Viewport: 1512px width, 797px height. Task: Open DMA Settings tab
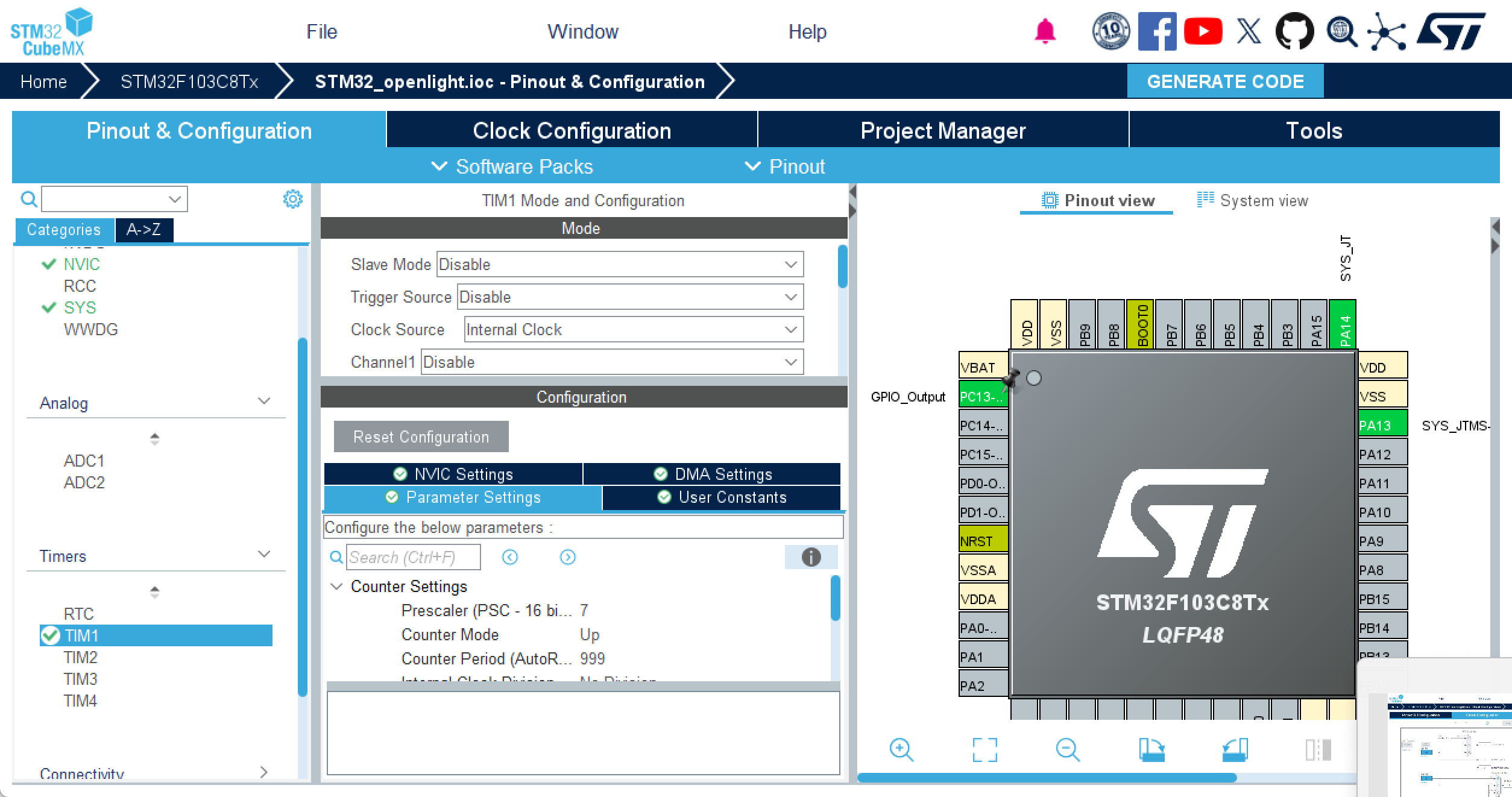712,474
